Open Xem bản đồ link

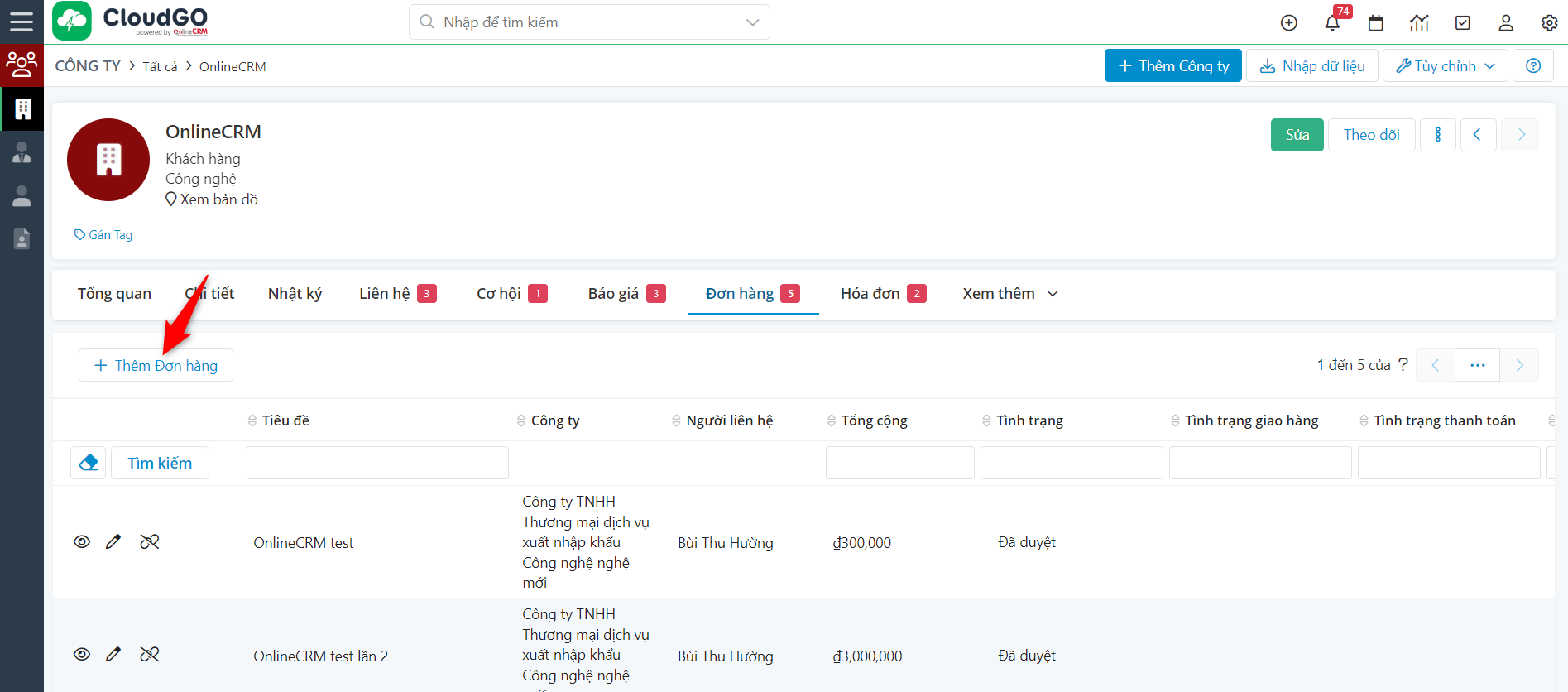tap(212, 199)
